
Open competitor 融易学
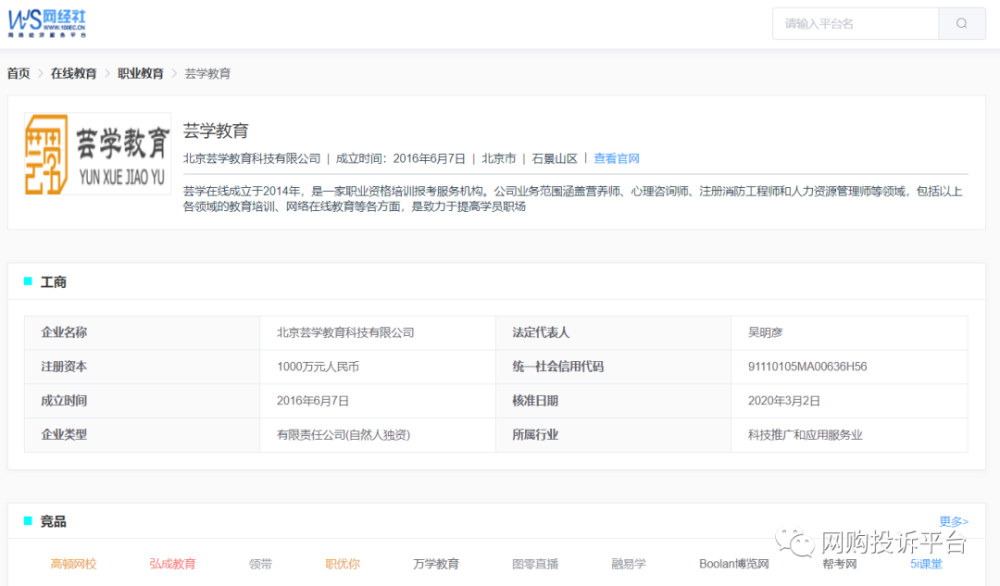pos(629,564)
